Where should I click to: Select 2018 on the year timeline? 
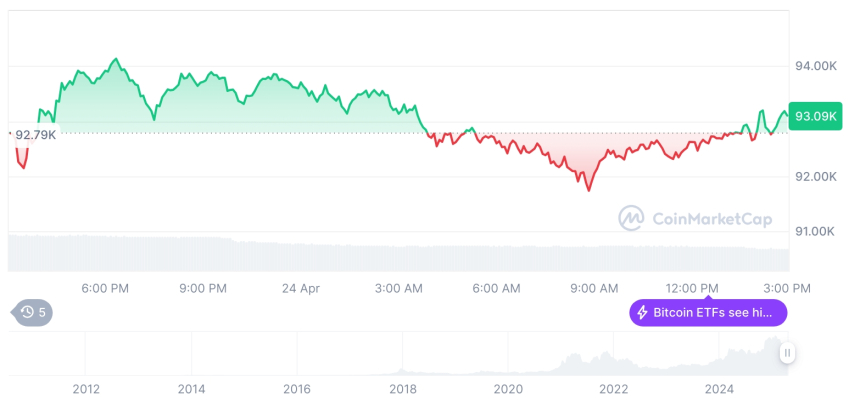(x=403, y=389)
